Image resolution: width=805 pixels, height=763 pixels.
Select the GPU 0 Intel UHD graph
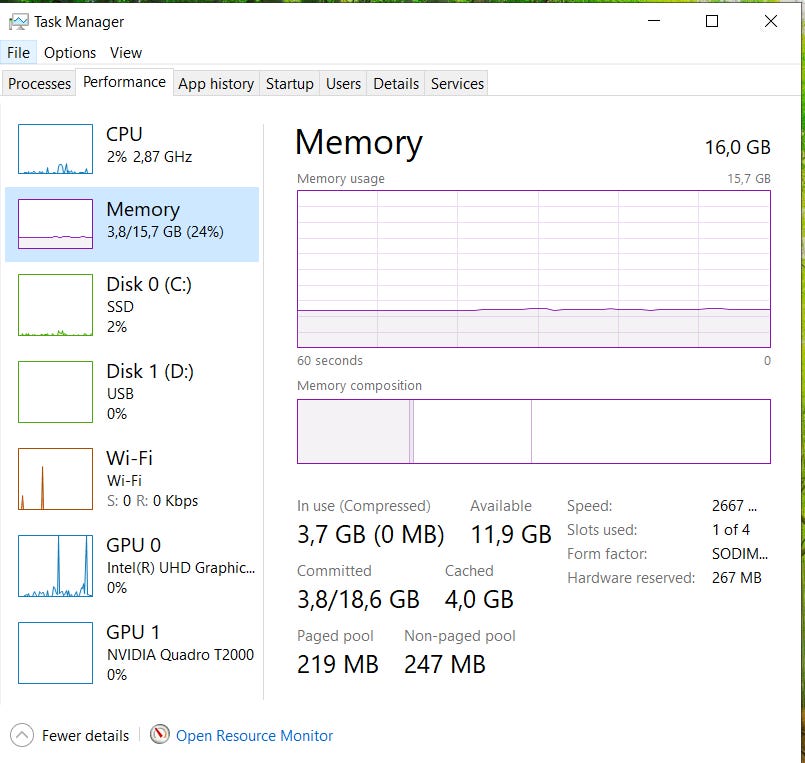tap(55, 566)
